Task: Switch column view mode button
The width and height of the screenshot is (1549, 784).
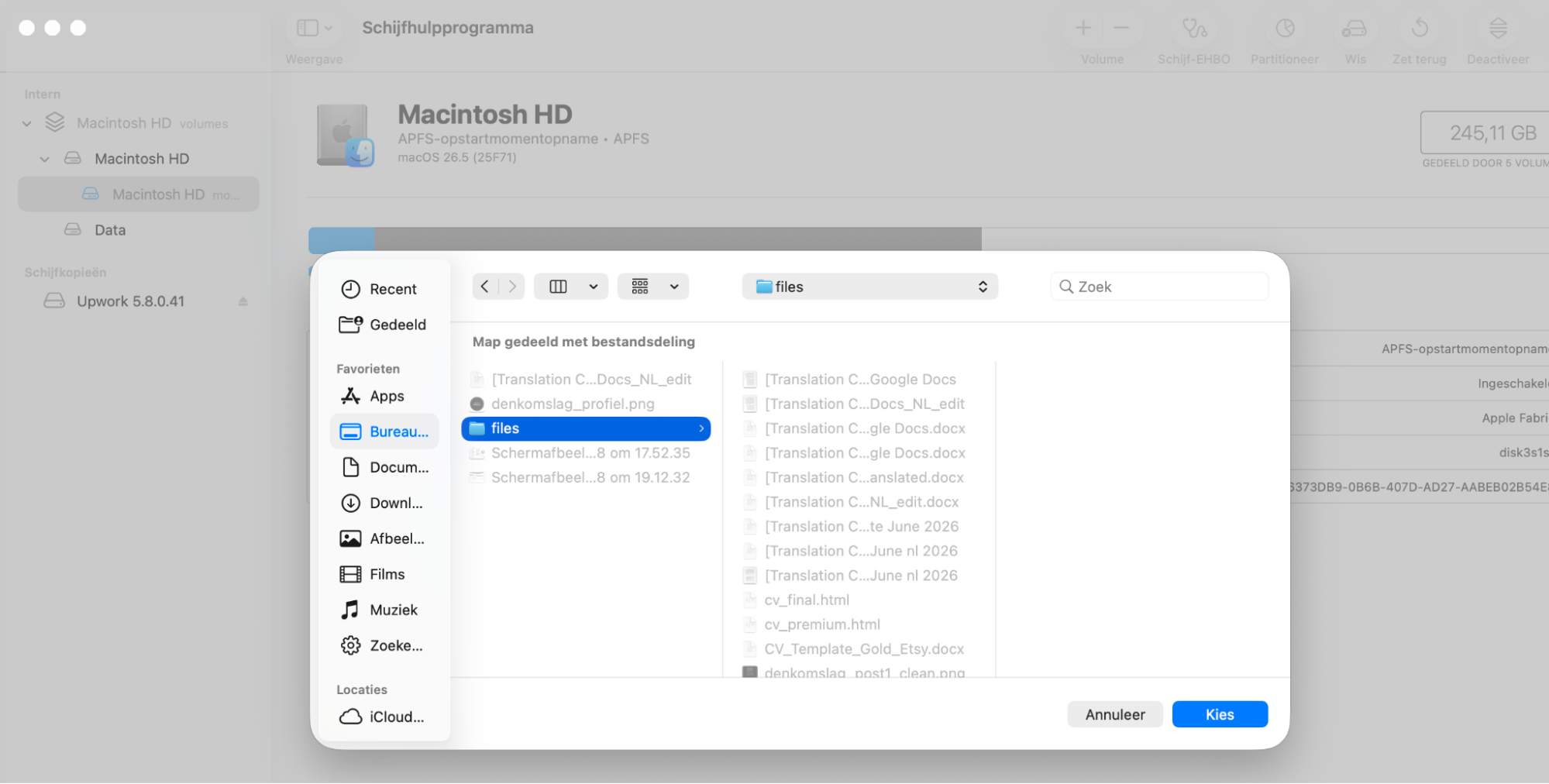Action: tap(558, 287)
